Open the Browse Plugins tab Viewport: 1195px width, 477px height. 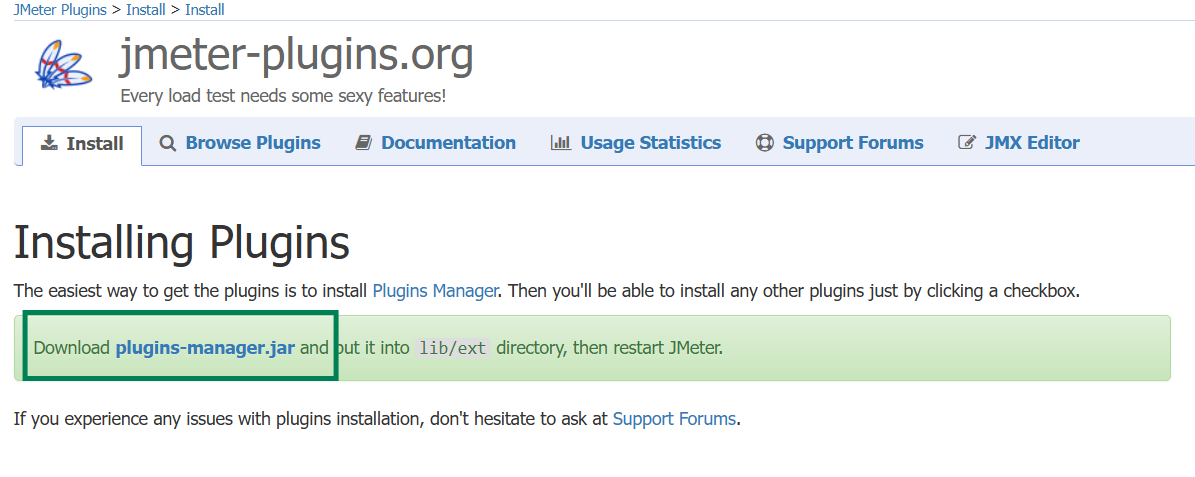point(239,143)
